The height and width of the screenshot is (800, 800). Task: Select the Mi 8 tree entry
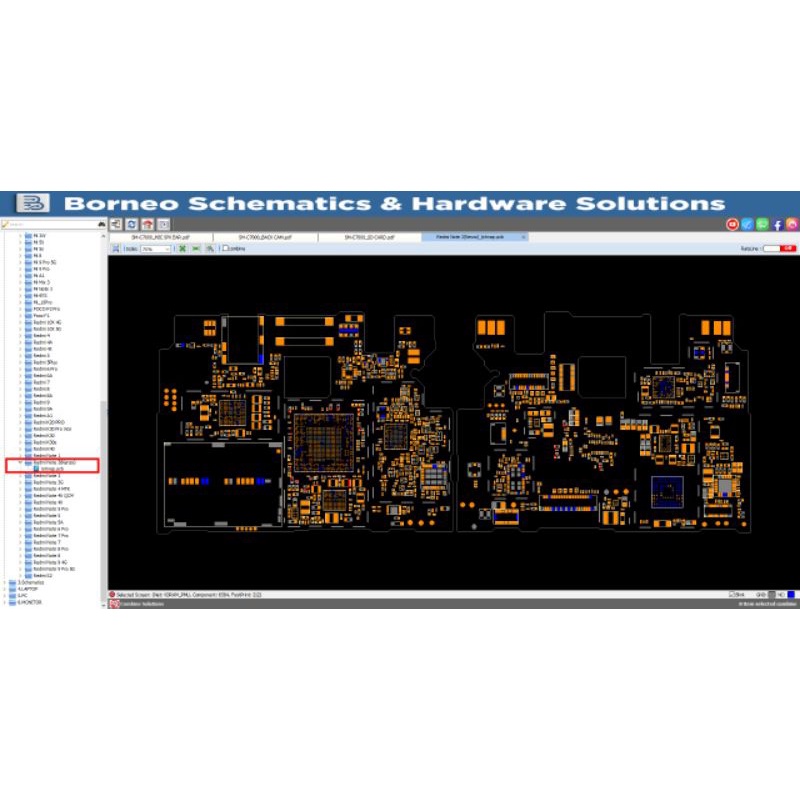(x=38, y=256)
